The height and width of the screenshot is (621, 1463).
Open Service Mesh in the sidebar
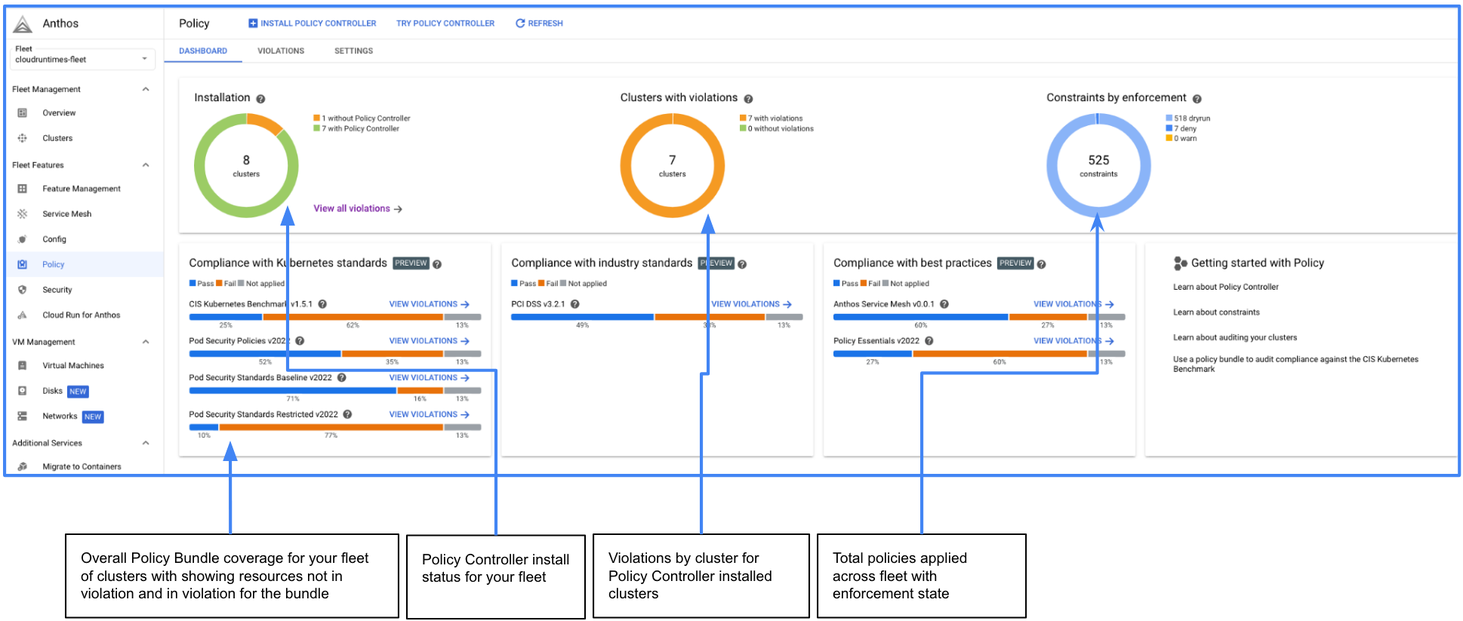pyautogui.click(x=67, y=214)
